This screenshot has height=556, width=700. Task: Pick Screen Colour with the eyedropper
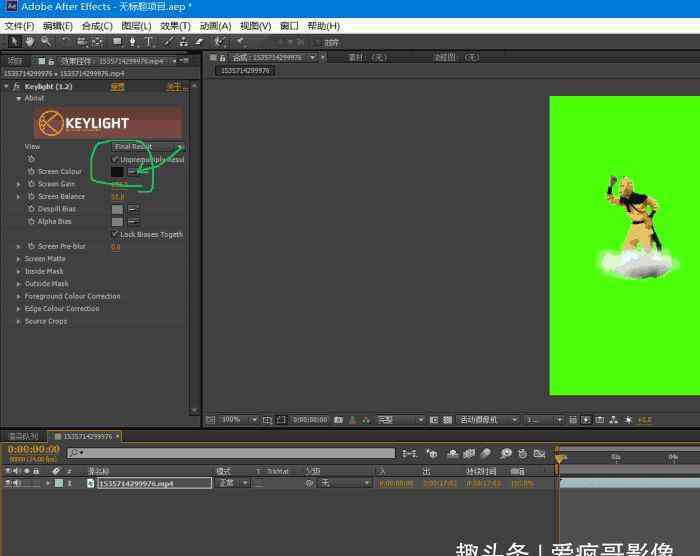click(133, 171)
